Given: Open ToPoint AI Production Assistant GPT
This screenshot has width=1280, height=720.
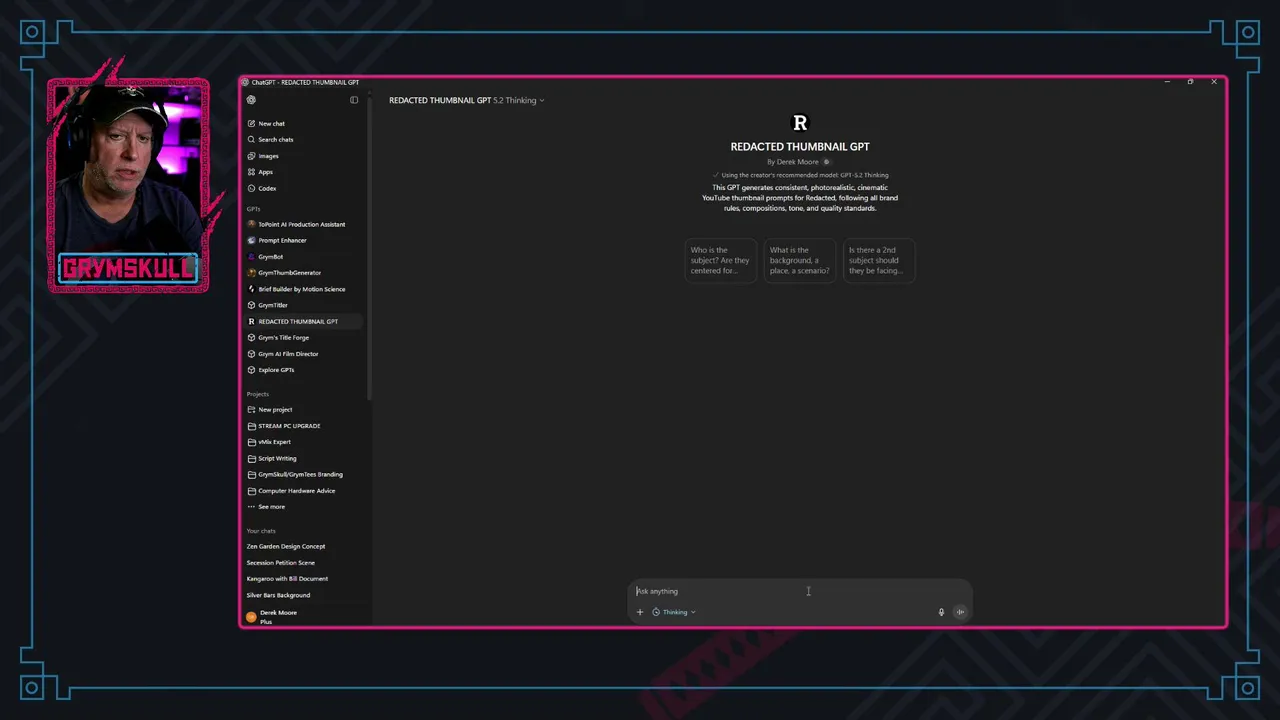Looking at the screenshot, I should point(303,224).
